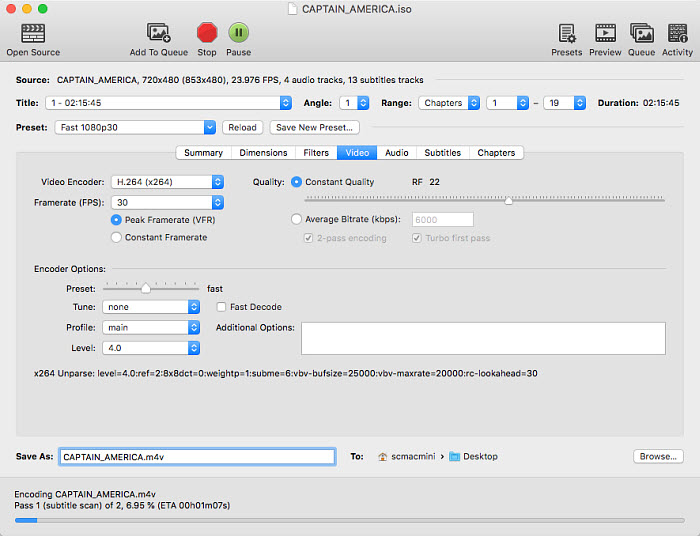
Task: Select Constant Framerate option
Action: tap(116, 237)
